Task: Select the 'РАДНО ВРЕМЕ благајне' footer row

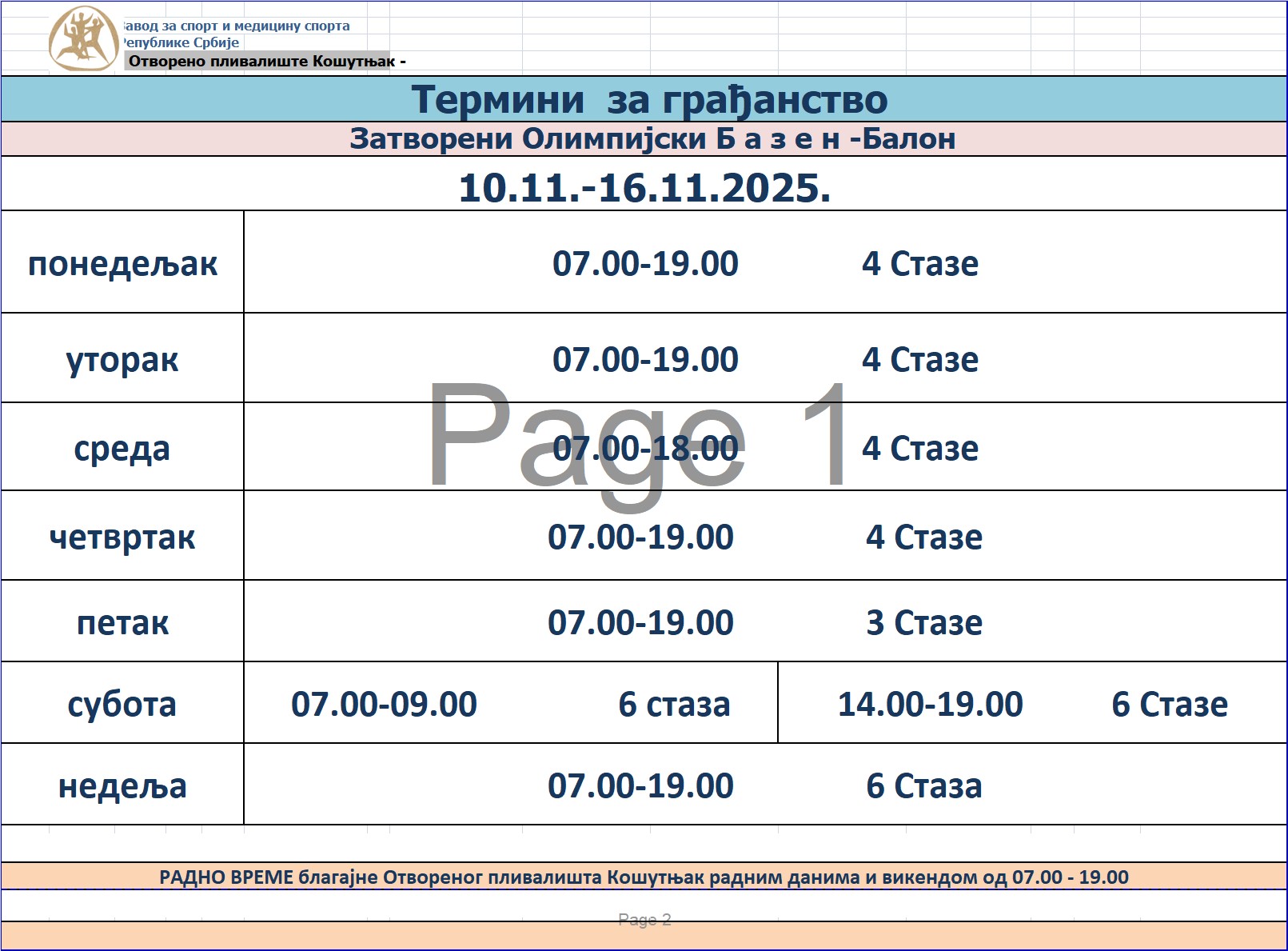Action: 644,877
